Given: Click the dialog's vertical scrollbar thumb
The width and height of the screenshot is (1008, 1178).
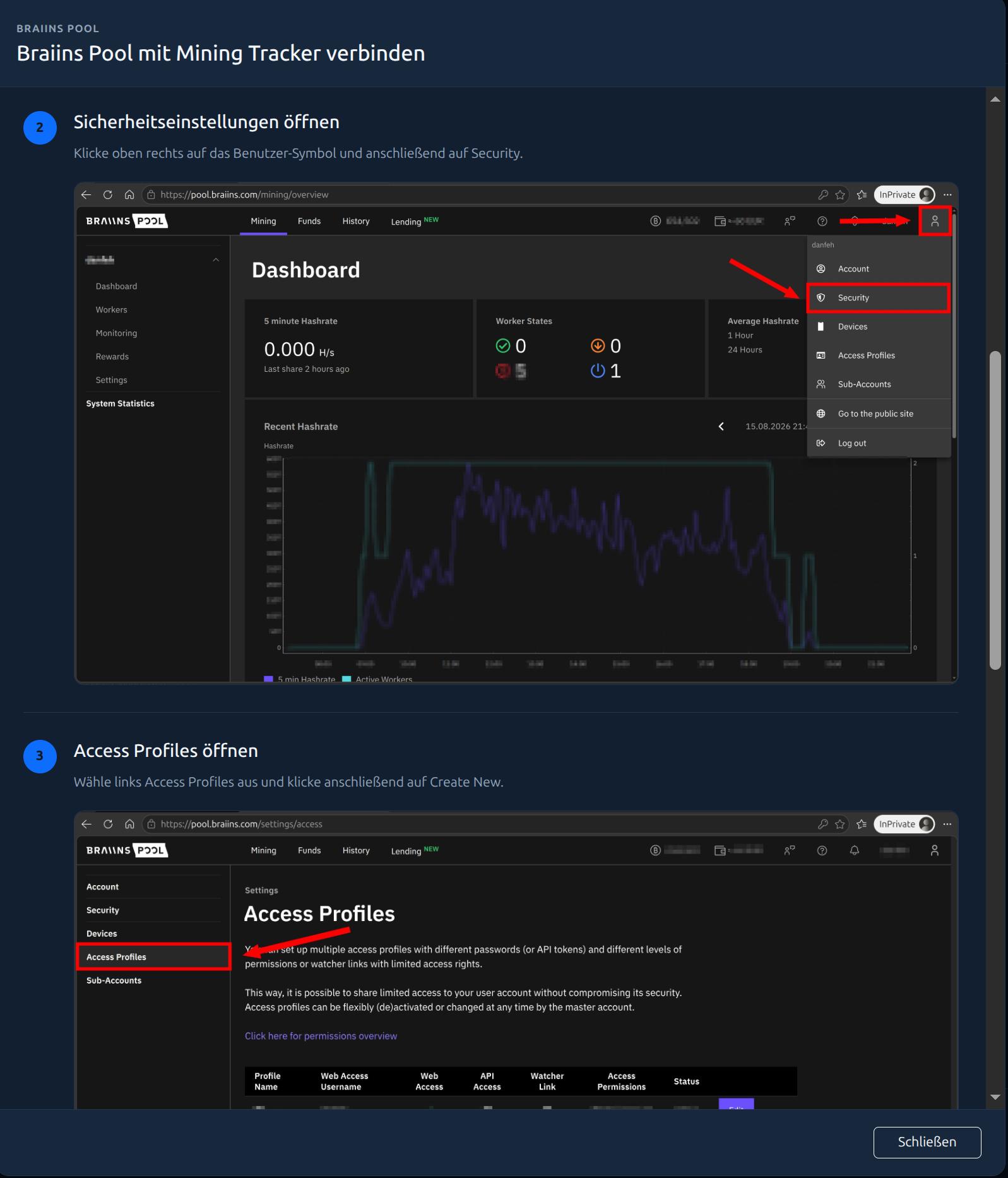Looking at the screenshot, I should click(995, 510).
